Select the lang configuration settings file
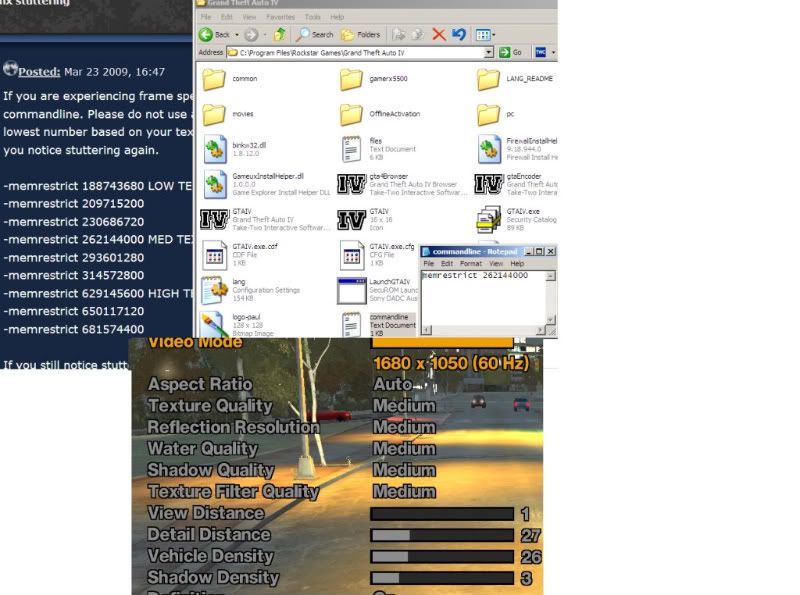The image size is (800, 595). (x=250, y=290)
